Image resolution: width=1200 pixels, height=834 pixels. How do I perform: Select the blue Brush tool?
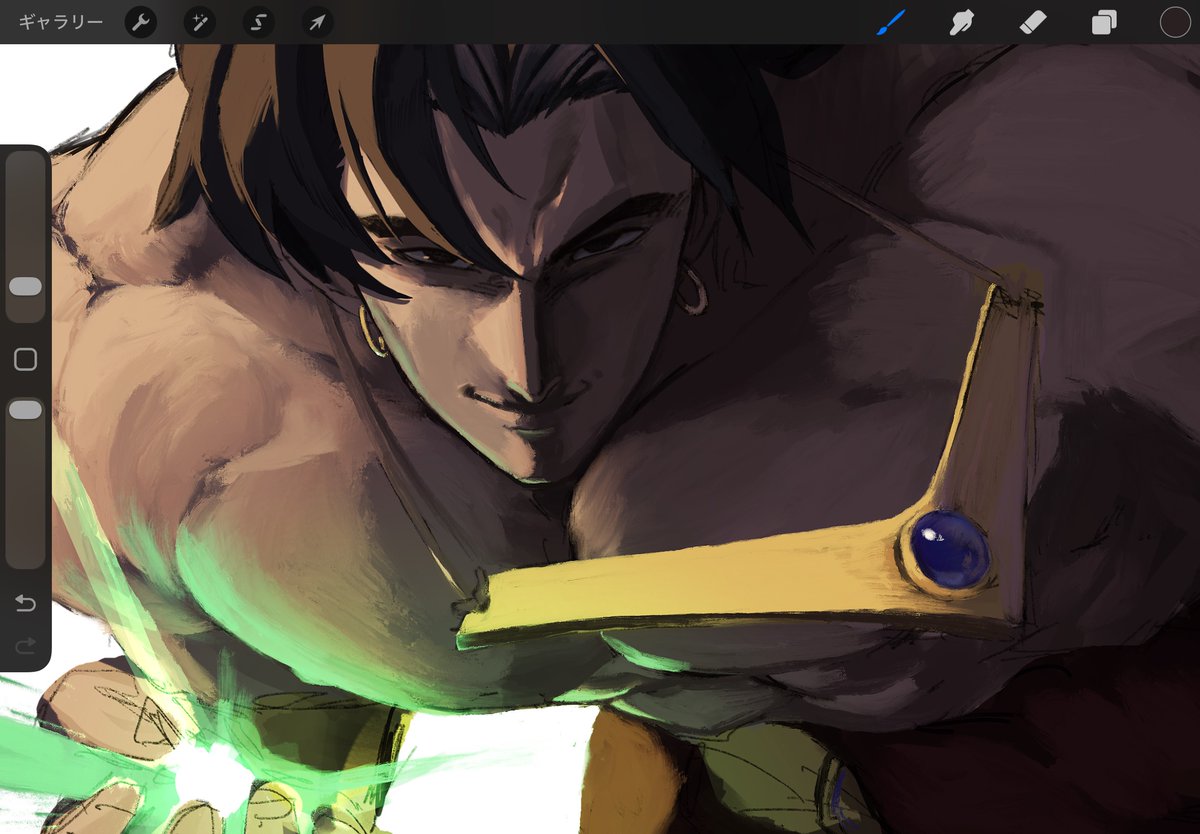(x=890, y=22)
